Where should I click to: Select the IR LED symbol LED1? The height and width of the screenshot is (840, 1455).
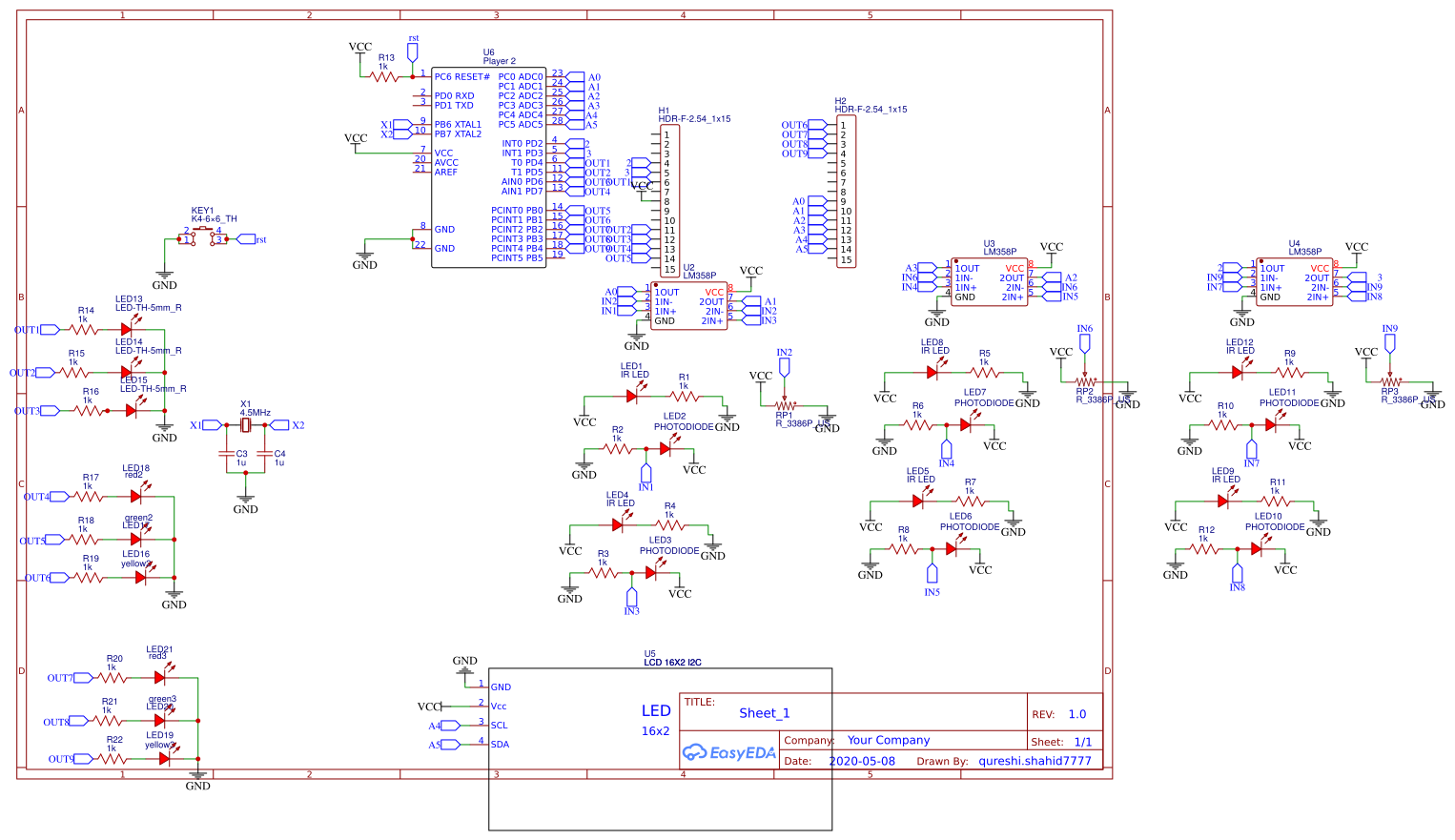(x=630, y=394)
